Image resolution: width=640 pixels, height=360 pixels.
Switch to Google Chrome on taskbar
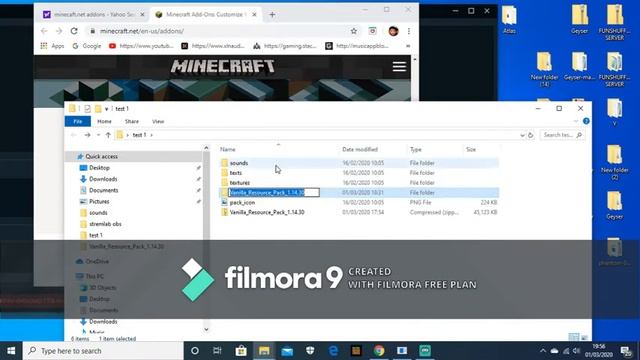379,351
